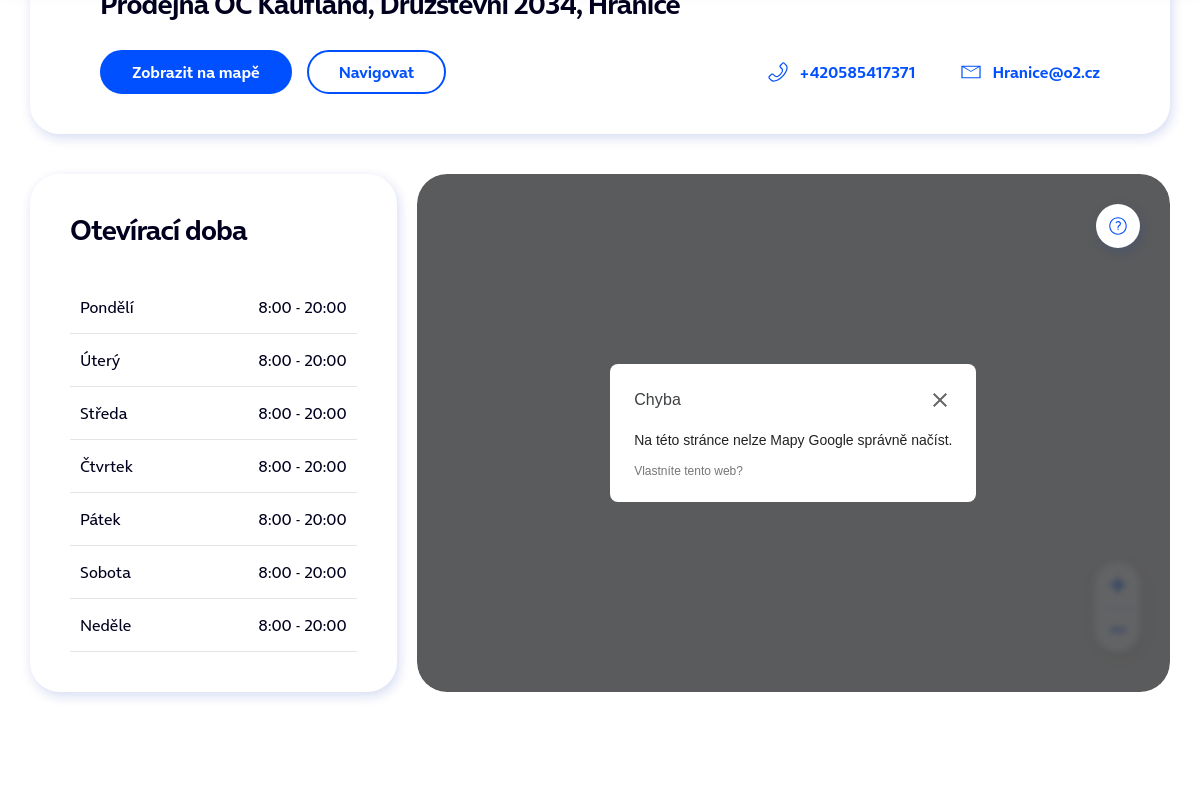Click the Chyba dialog title

click(657, 400)
